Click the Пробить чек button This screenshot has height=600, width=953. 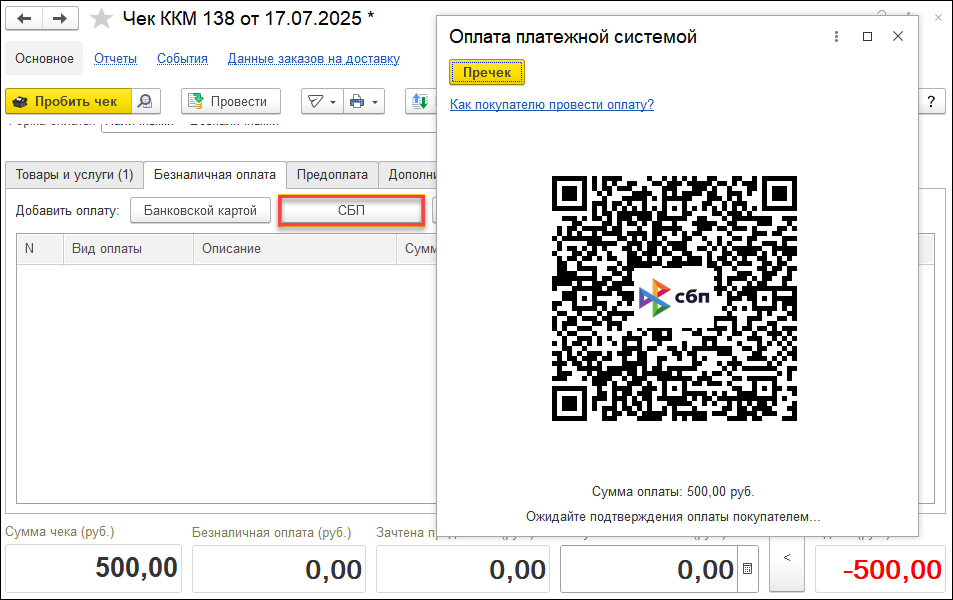point(68,102)
